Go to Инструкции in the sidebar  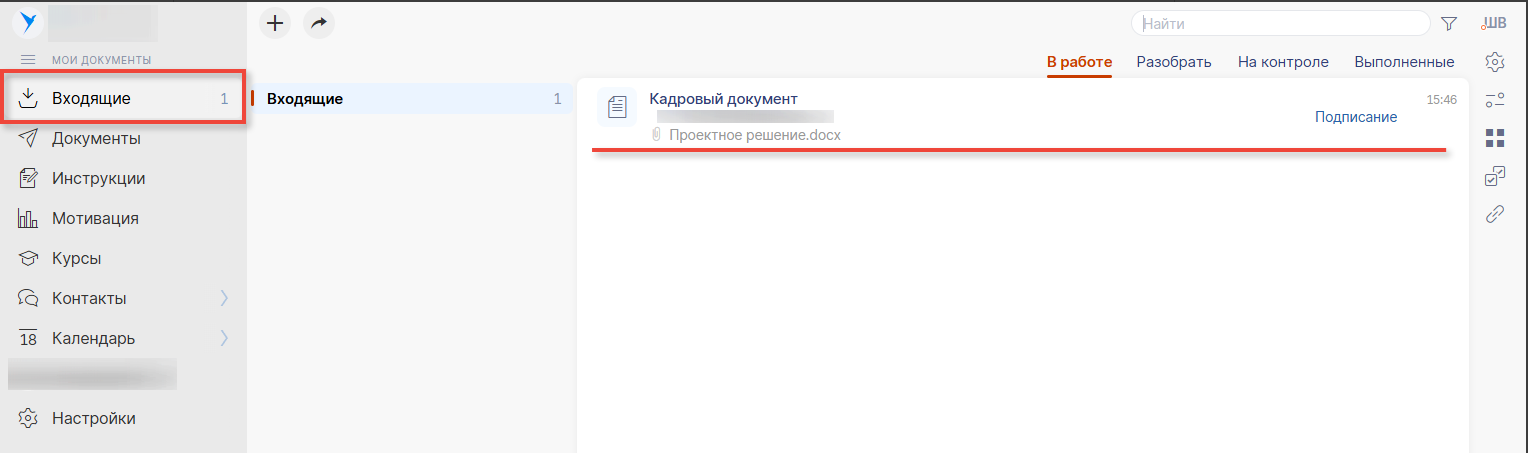pos(98,178)
